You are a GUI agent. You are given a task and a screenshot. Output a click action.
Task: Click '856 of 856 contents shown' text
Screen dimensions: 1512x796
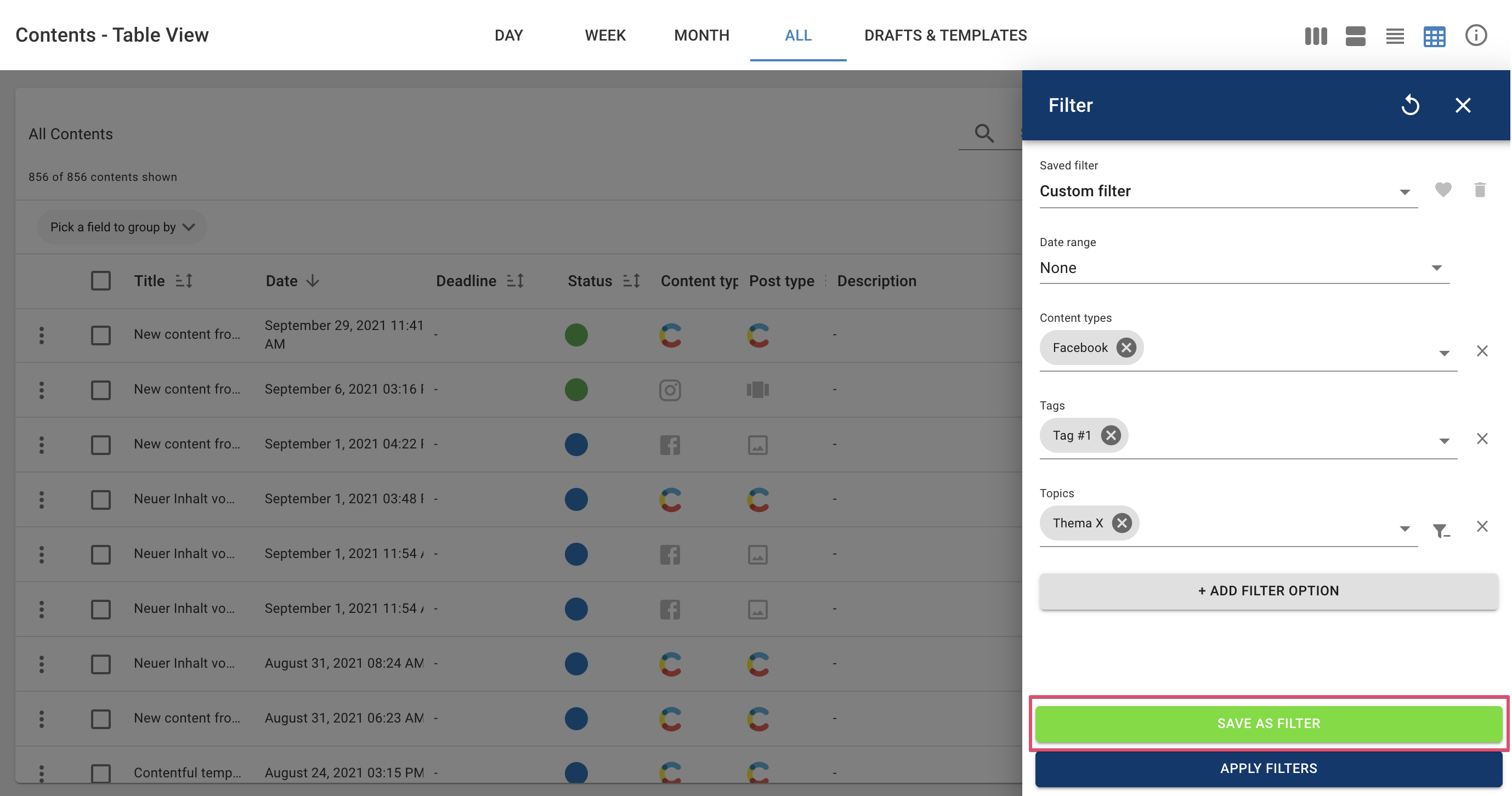102,177
